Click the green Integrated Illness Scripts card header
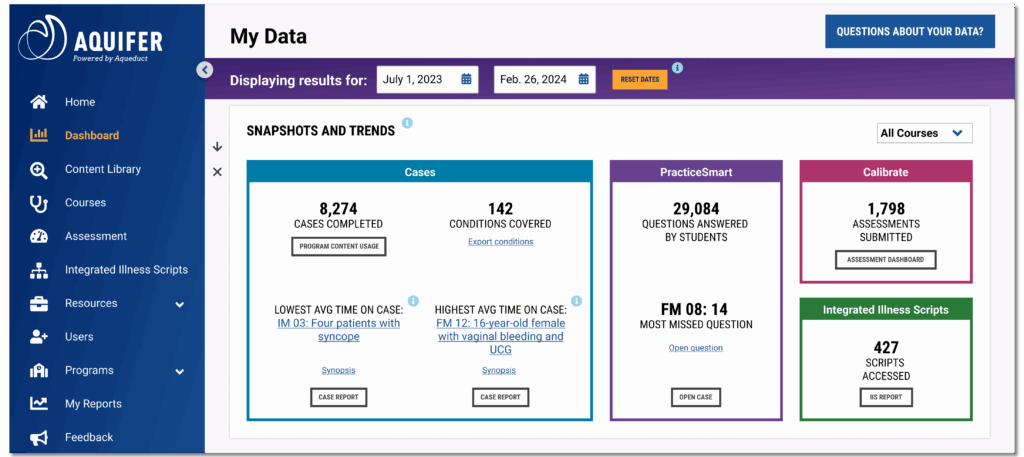 click(x=886, y=309)
